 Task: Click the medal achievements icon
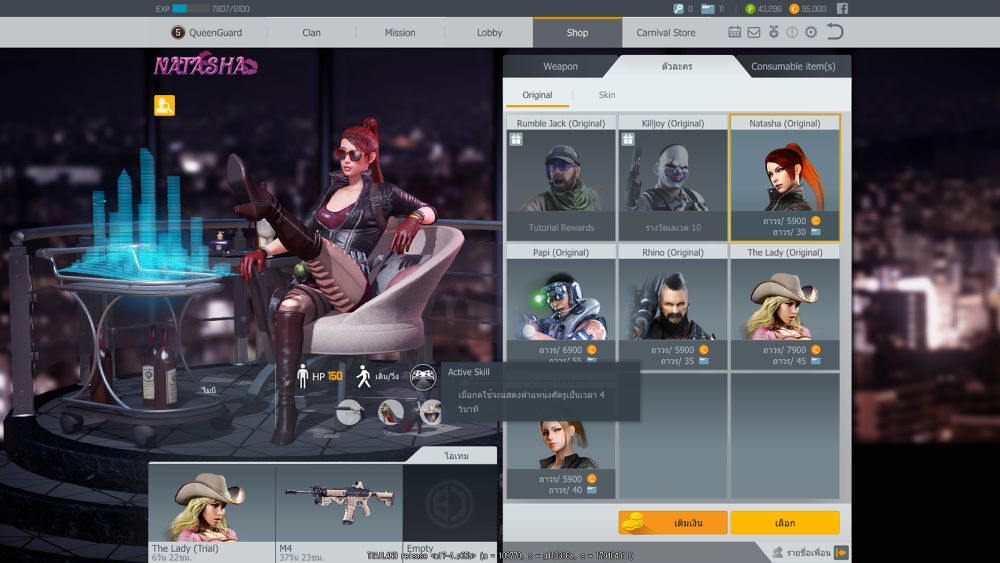click(x=773, y=32)
